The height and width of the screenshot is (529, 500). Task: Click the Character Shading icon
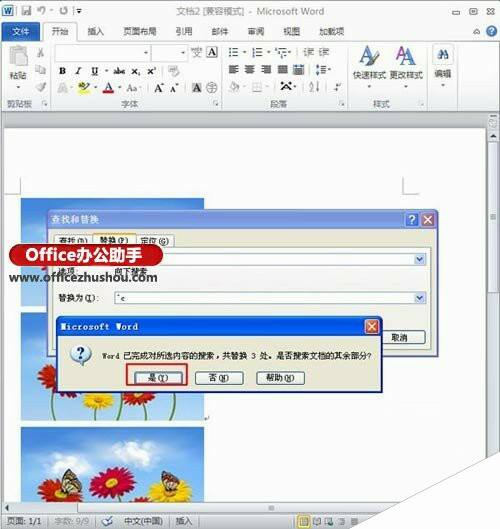(x=196, y=88)
